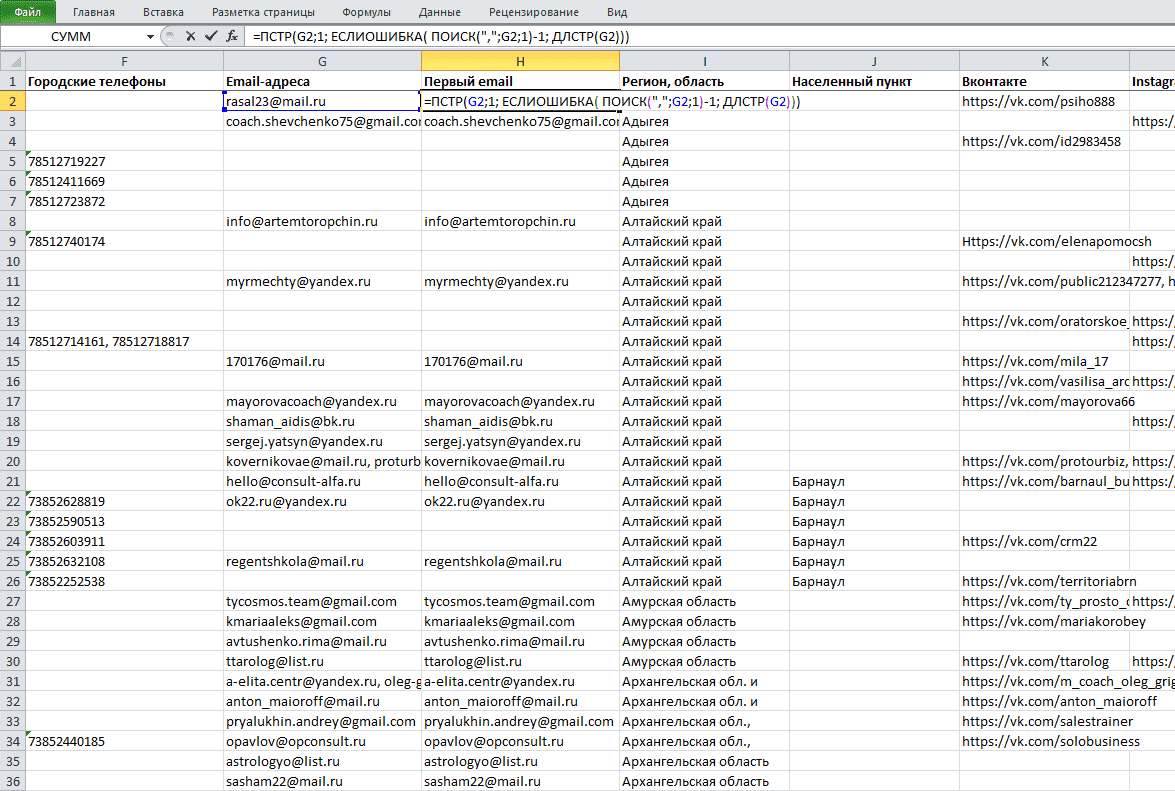Select column G header

[322, 61]
